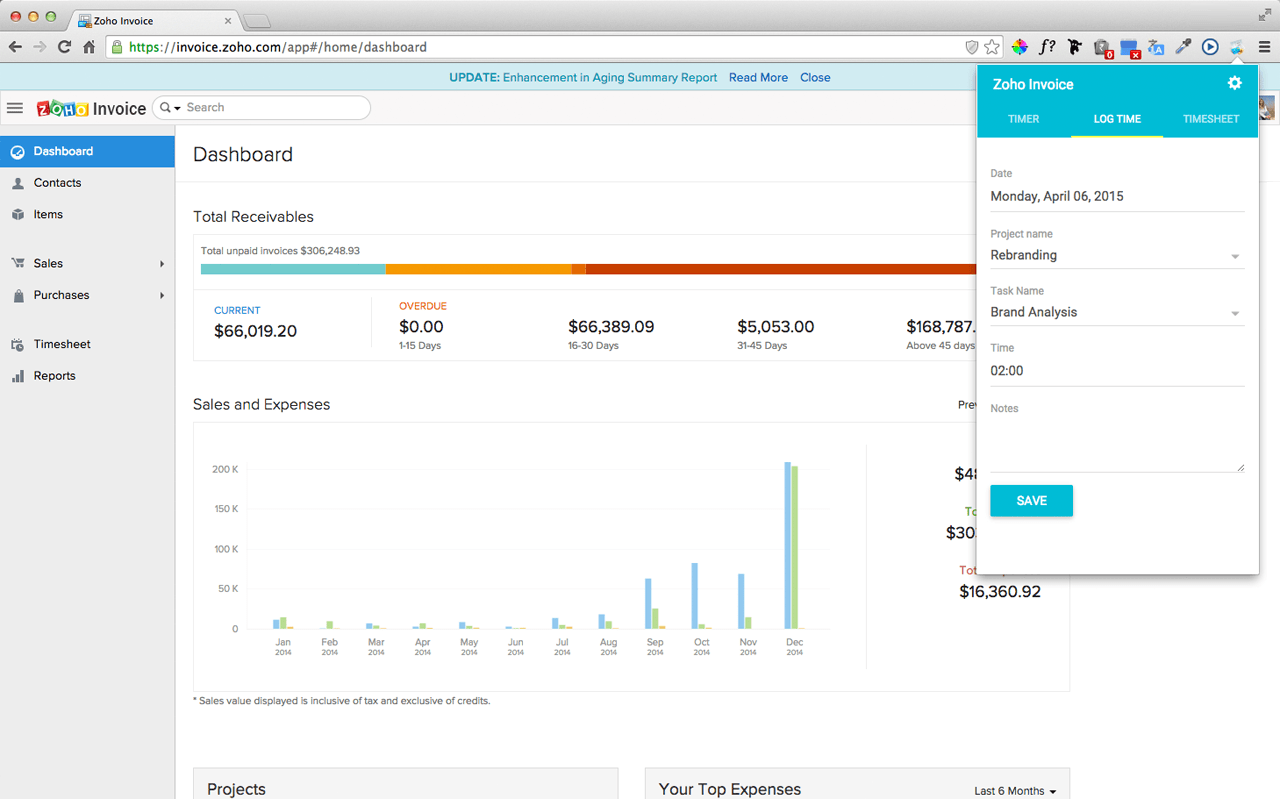Click the Reports bar chart icon in sidebar
This screenshot has height=800, width=1280.
coord(17,376)
